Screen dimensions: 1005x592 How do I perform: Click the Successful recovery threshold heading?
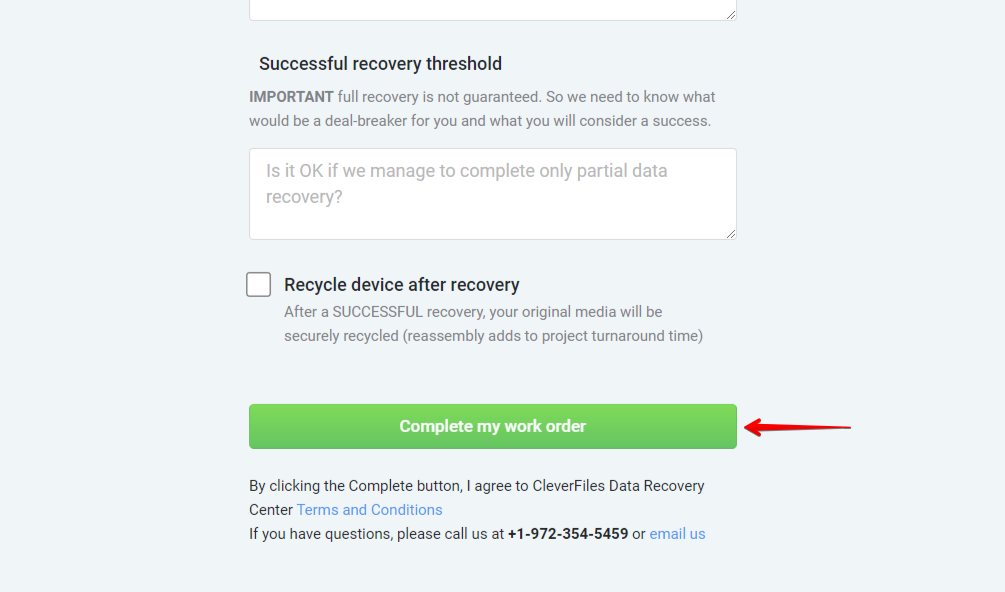click(x=380, y=64)
